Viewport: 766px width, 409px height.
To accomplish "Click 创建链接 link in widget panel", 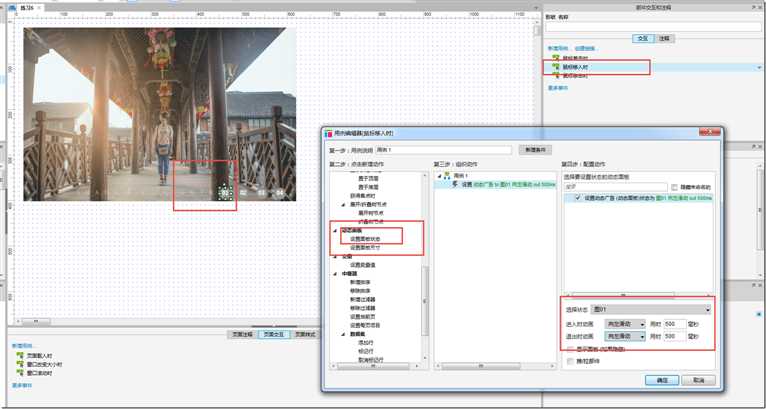I will 584,49.
